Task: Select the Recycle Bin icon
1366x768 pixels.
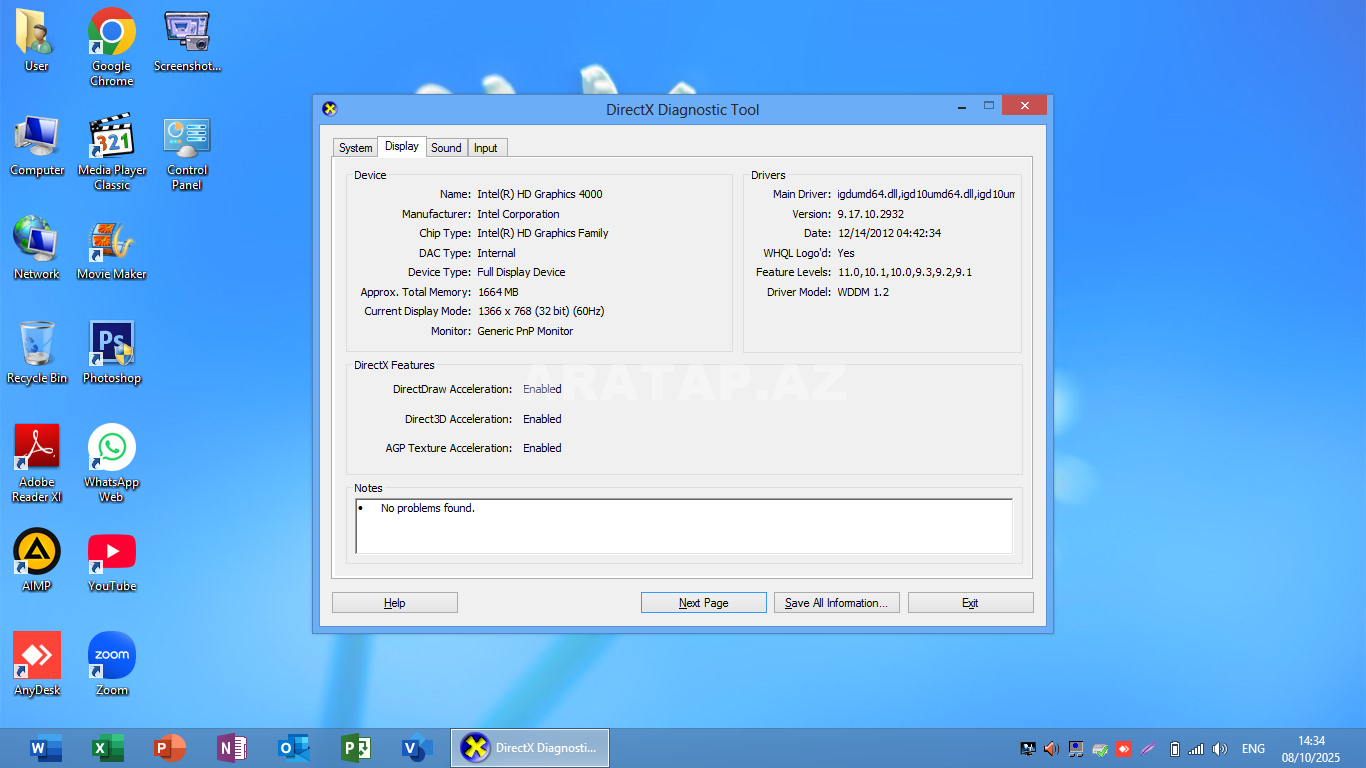Action: tap(37, 351)
